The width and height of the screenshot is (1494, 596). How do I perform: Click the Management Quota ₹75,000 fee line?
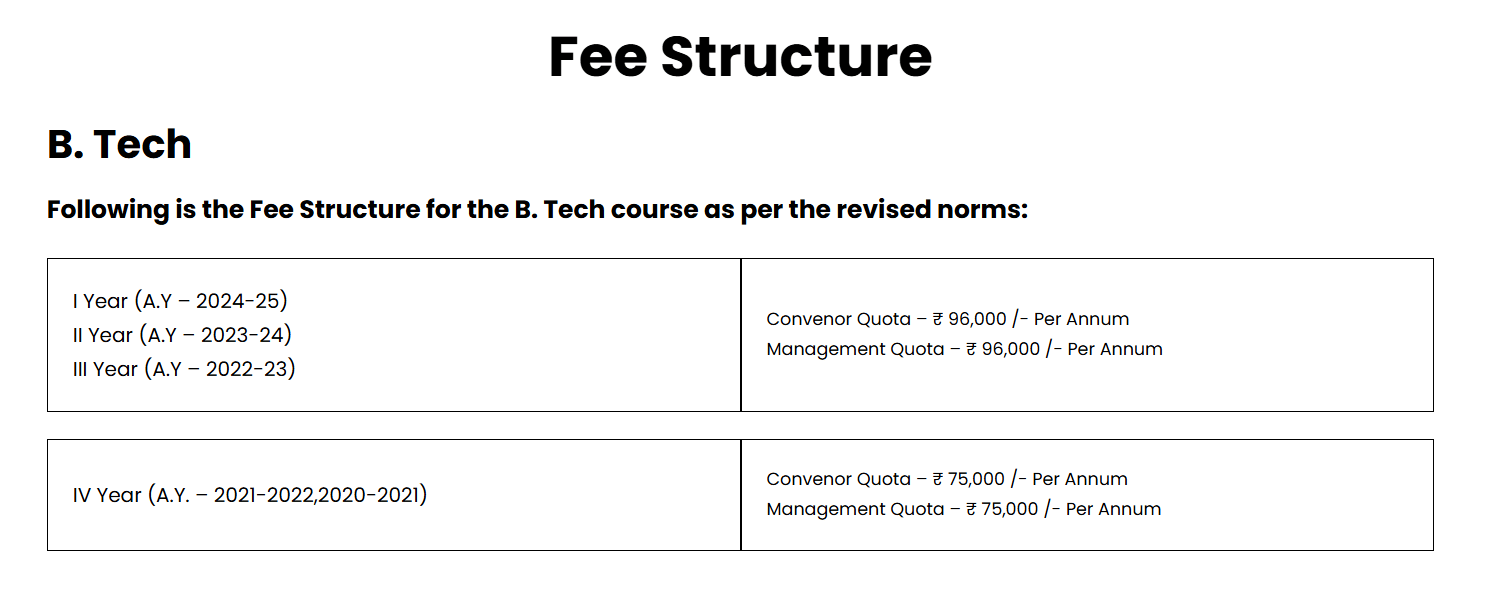point(963,510)
